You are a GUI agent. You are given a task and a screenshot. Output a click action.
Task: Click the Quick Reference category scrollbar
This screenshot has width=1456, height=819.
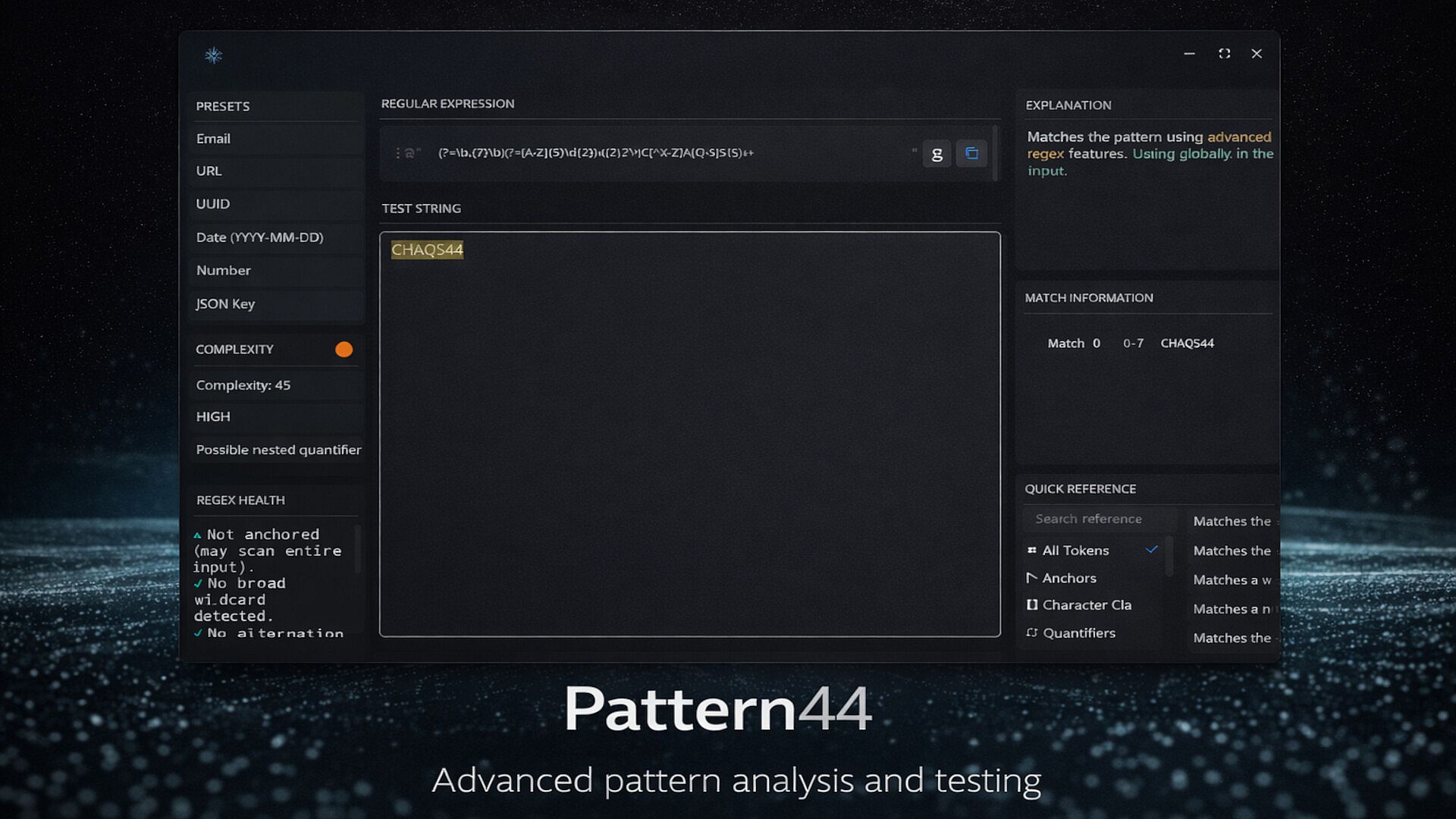(1169, 555)
